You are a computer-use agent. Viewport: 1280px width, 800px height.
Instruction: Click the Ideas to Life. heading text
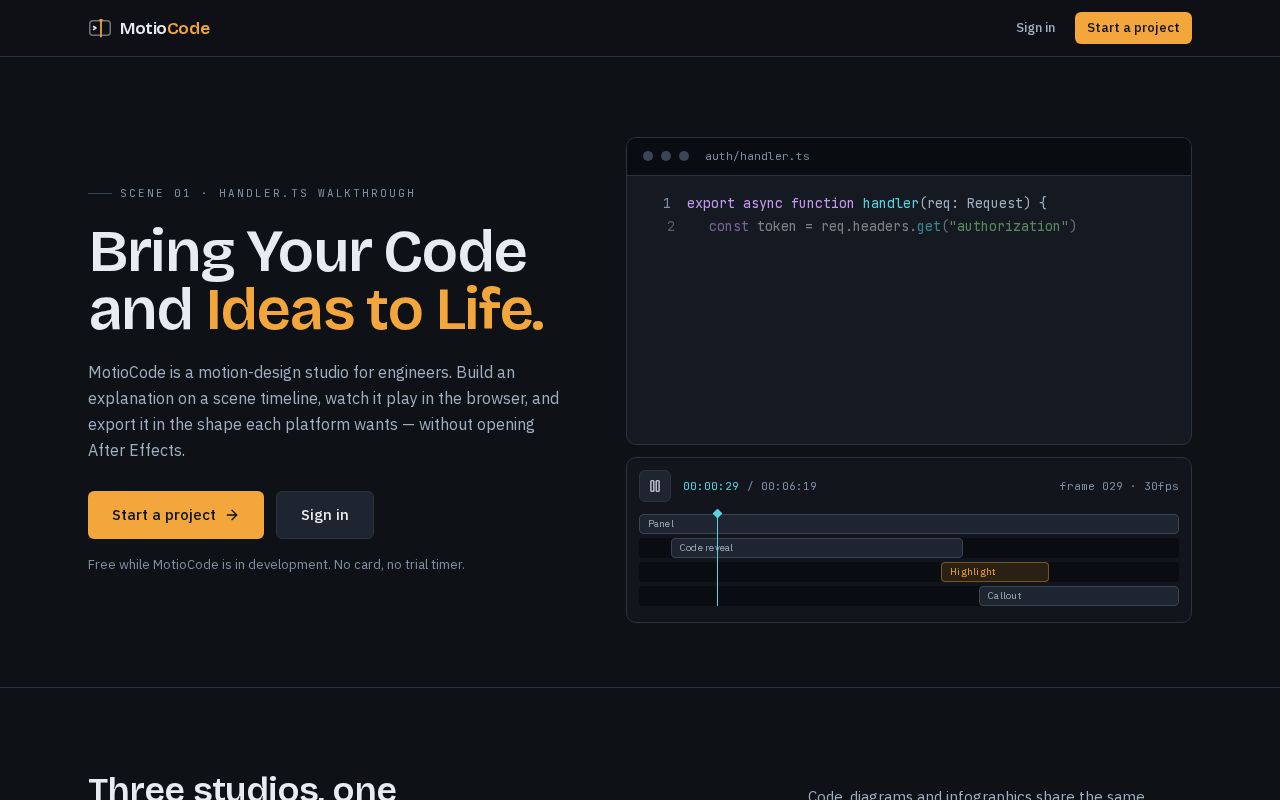point(375,310)
